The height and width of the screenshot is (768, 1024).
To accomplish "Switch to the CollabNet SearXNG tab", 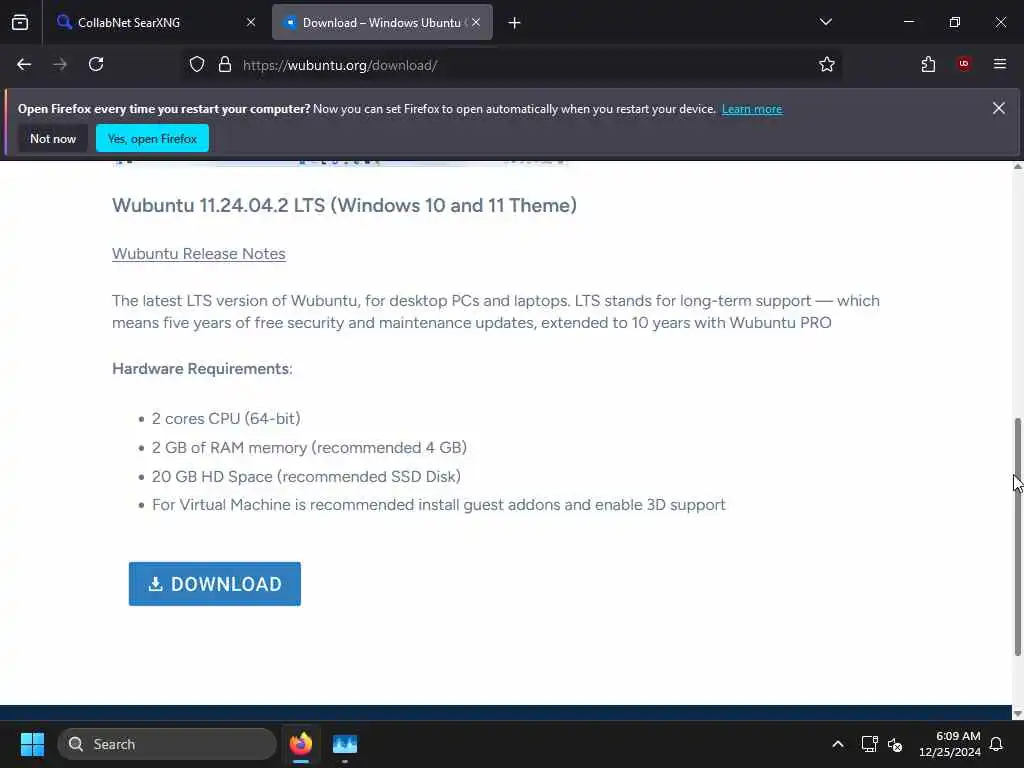I will click(157, 23).
